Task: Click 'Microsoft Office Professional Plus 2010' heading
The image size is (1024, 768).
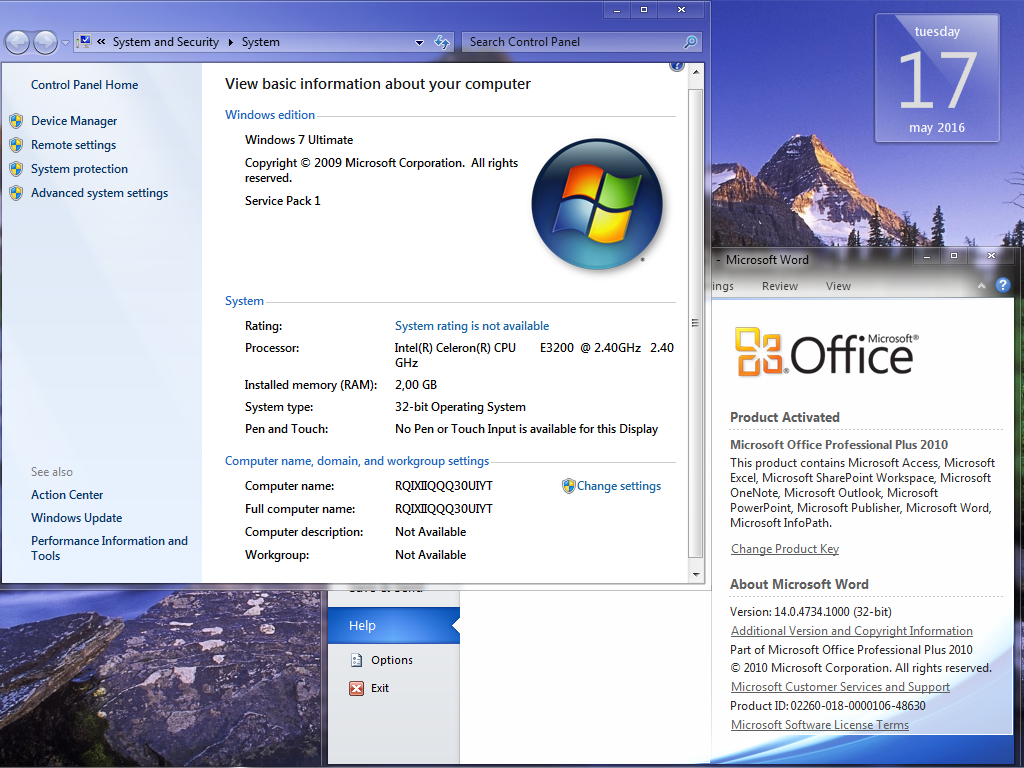Action: click(839, 445)
